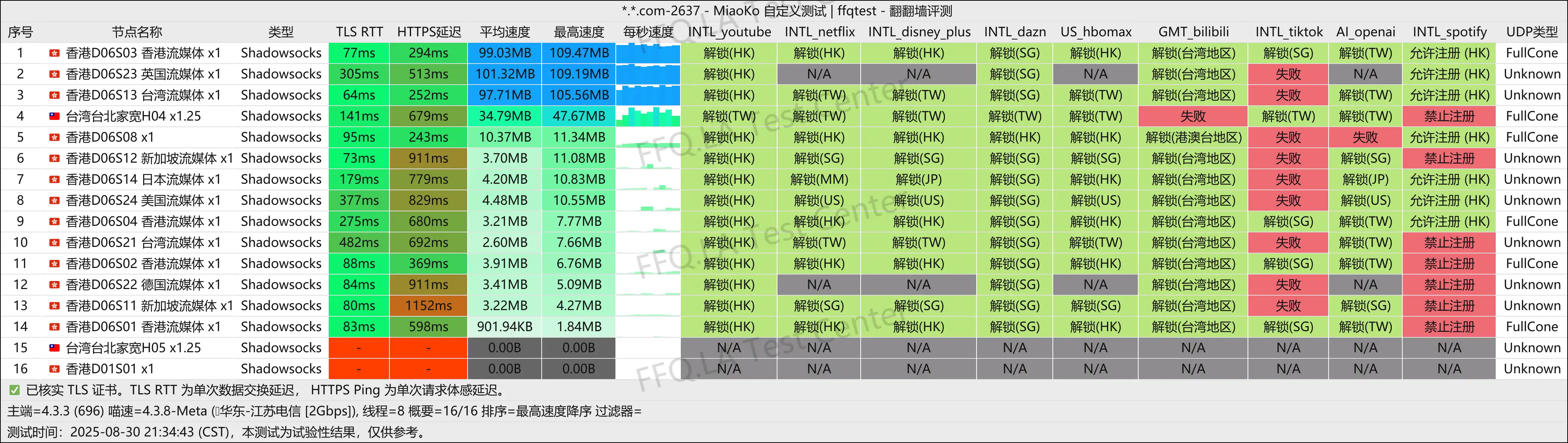Click the flag icon beside 香港D06S08 x1

pos(54,138)
